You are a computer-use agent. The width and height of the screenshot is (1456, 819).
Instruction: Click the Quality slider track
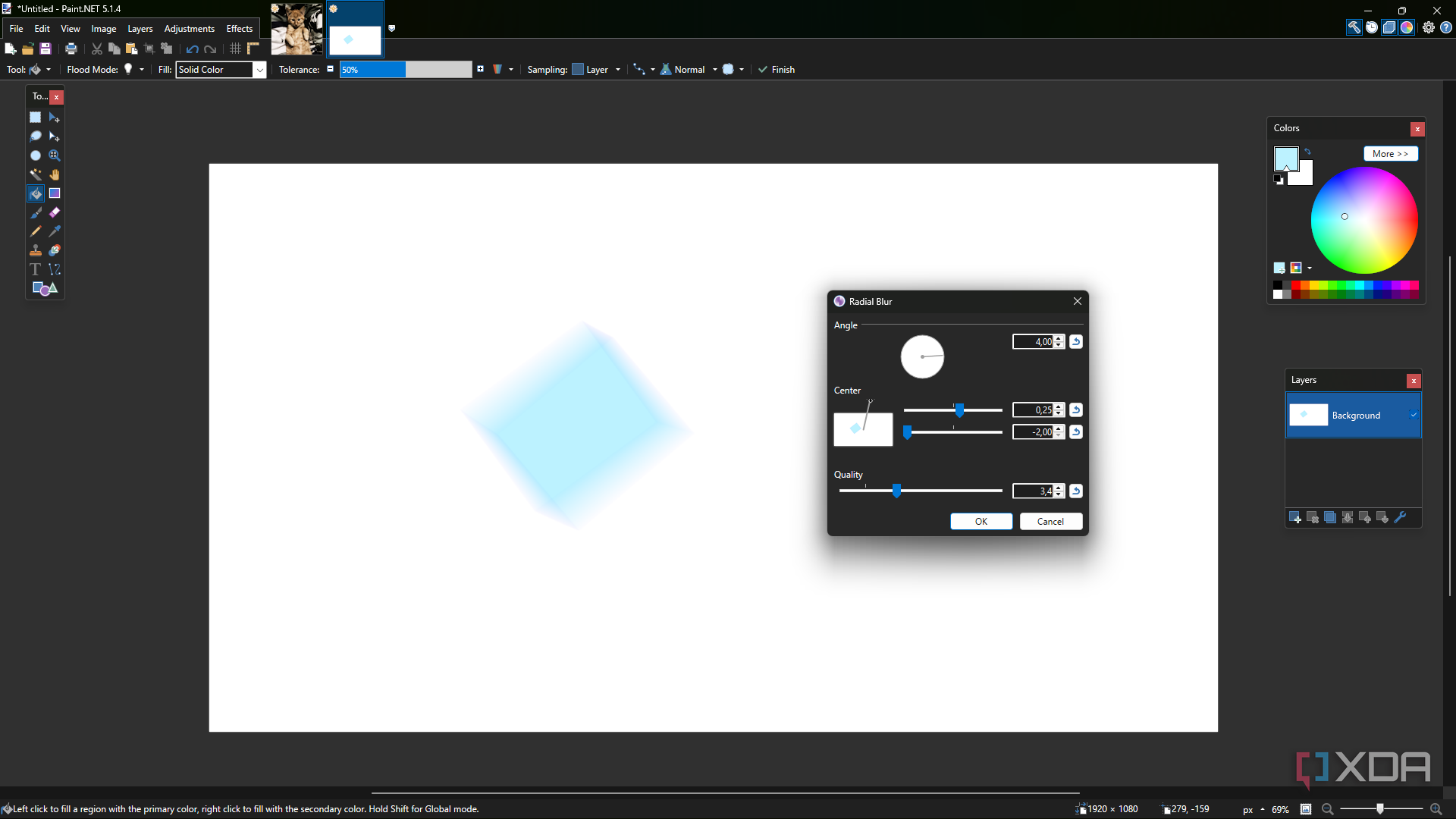pos(921,491)
